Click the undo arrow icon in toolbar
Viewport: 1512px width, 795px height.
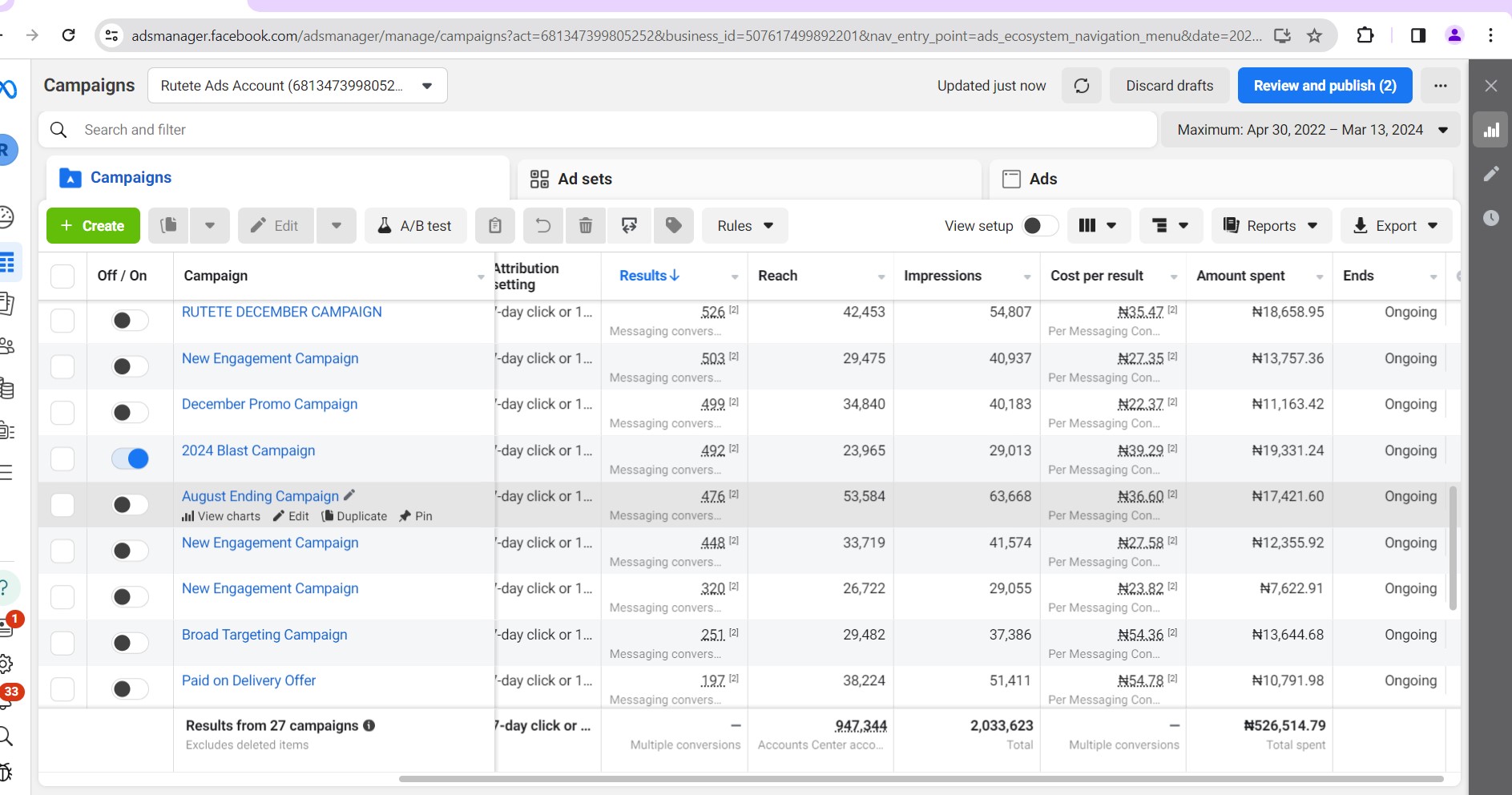543,226
